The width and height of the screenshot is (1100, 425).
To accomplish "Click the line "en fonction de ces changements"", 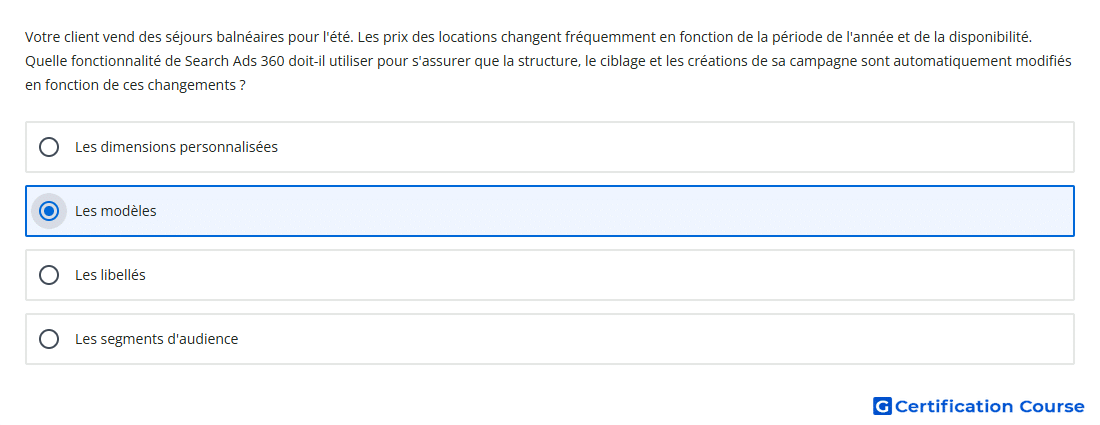I will point(135,86).
